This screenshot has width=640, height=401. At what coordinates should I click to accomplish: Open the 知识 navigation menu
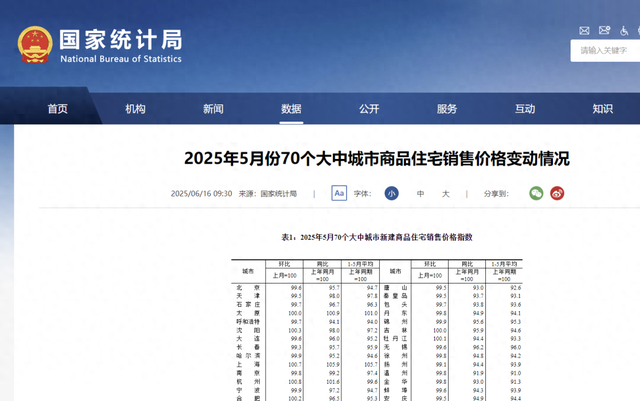click(603, 109)
